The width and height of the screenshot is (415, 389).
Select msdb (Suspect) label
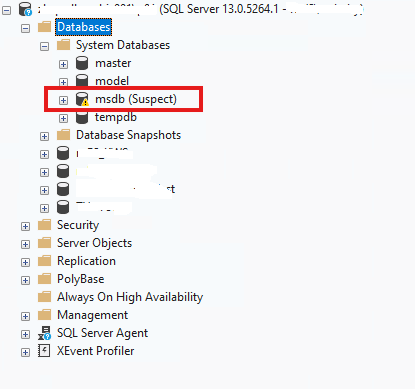(136, 99)
